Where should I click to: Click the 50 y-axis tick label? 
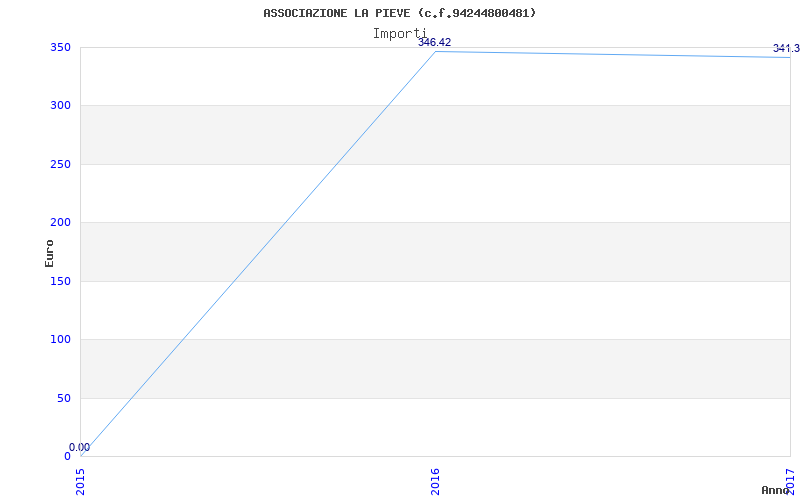click(63, 398)
